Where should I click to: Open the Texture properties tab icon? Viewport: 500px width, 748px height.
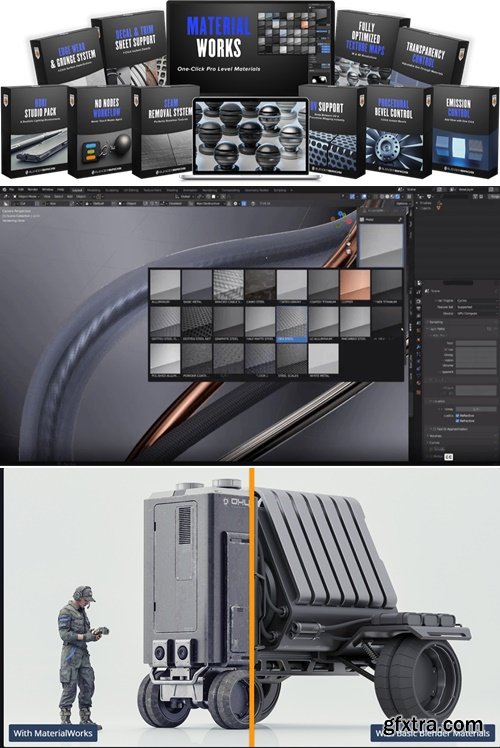418,392
